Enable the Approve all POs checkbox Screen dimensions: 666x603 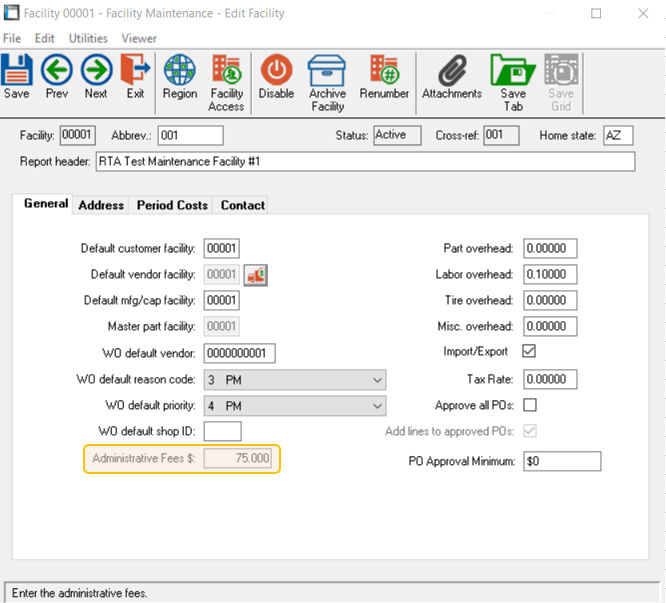click(x=530, y=405)
